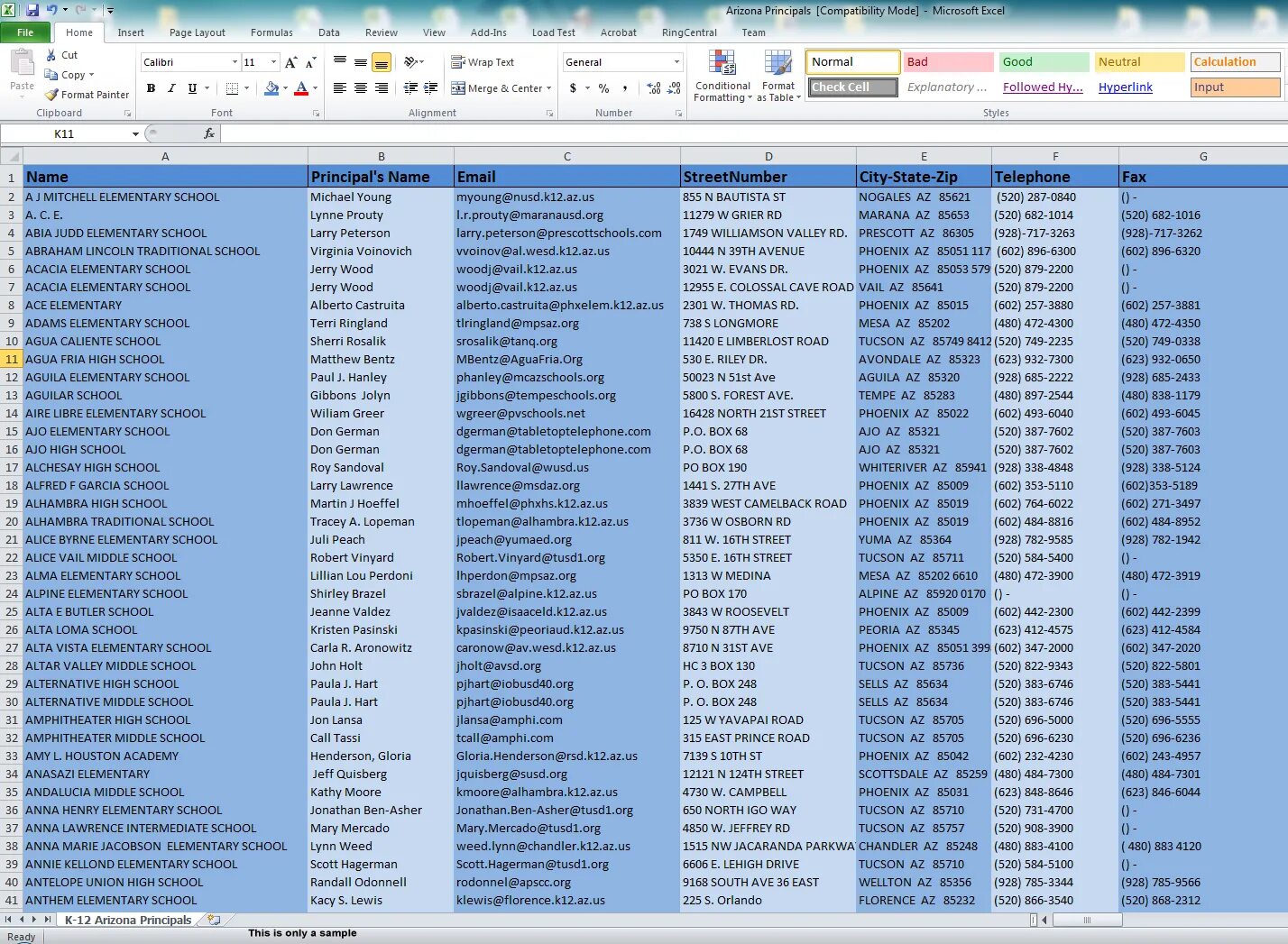This screenshot has width=1288, height=944.
Task: Open the Copy options arrow
Action: 91,75
